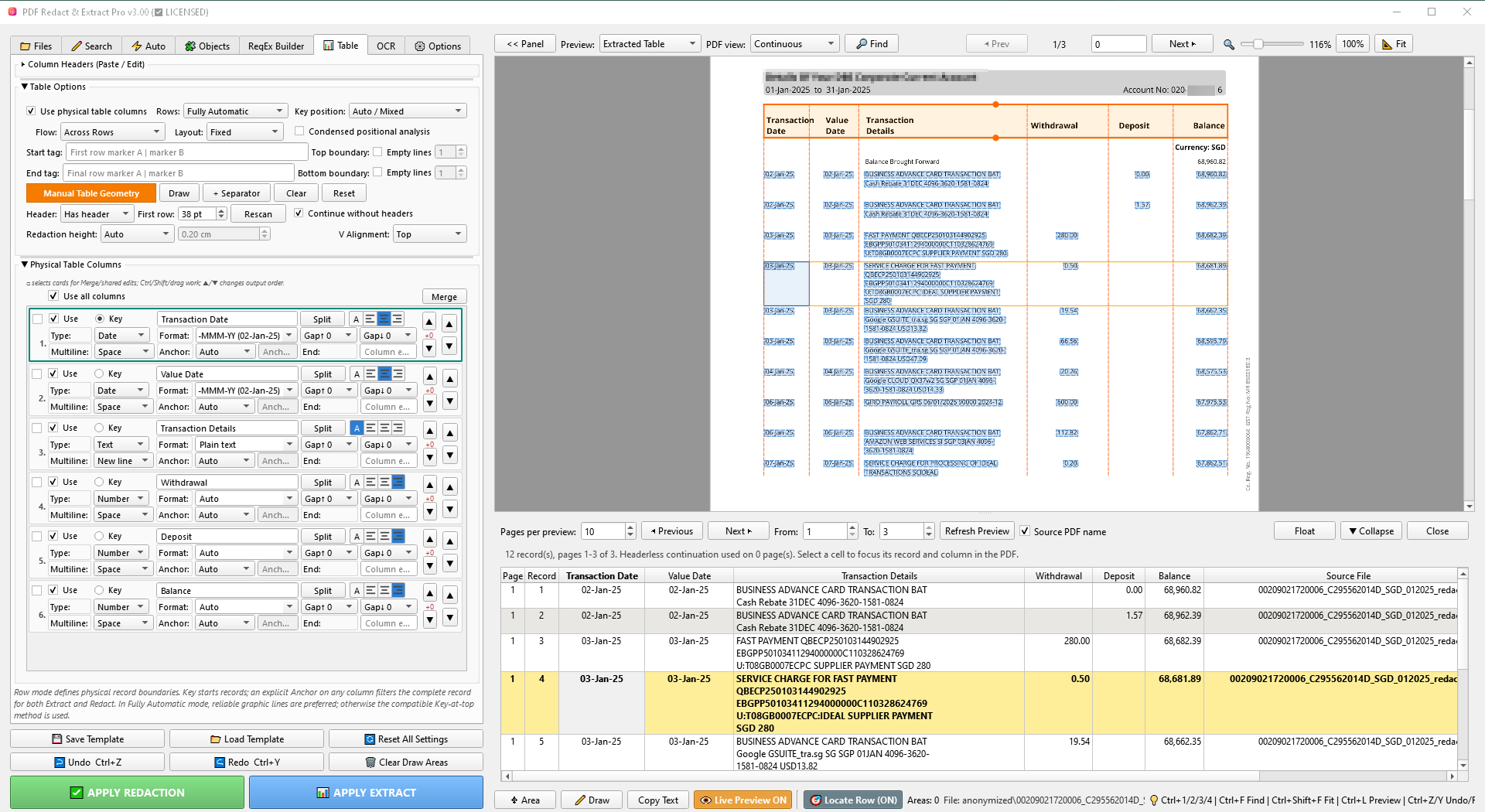Click Refresh Preview button
This screenshot has height=812, width=1485.
pos(977,531)
